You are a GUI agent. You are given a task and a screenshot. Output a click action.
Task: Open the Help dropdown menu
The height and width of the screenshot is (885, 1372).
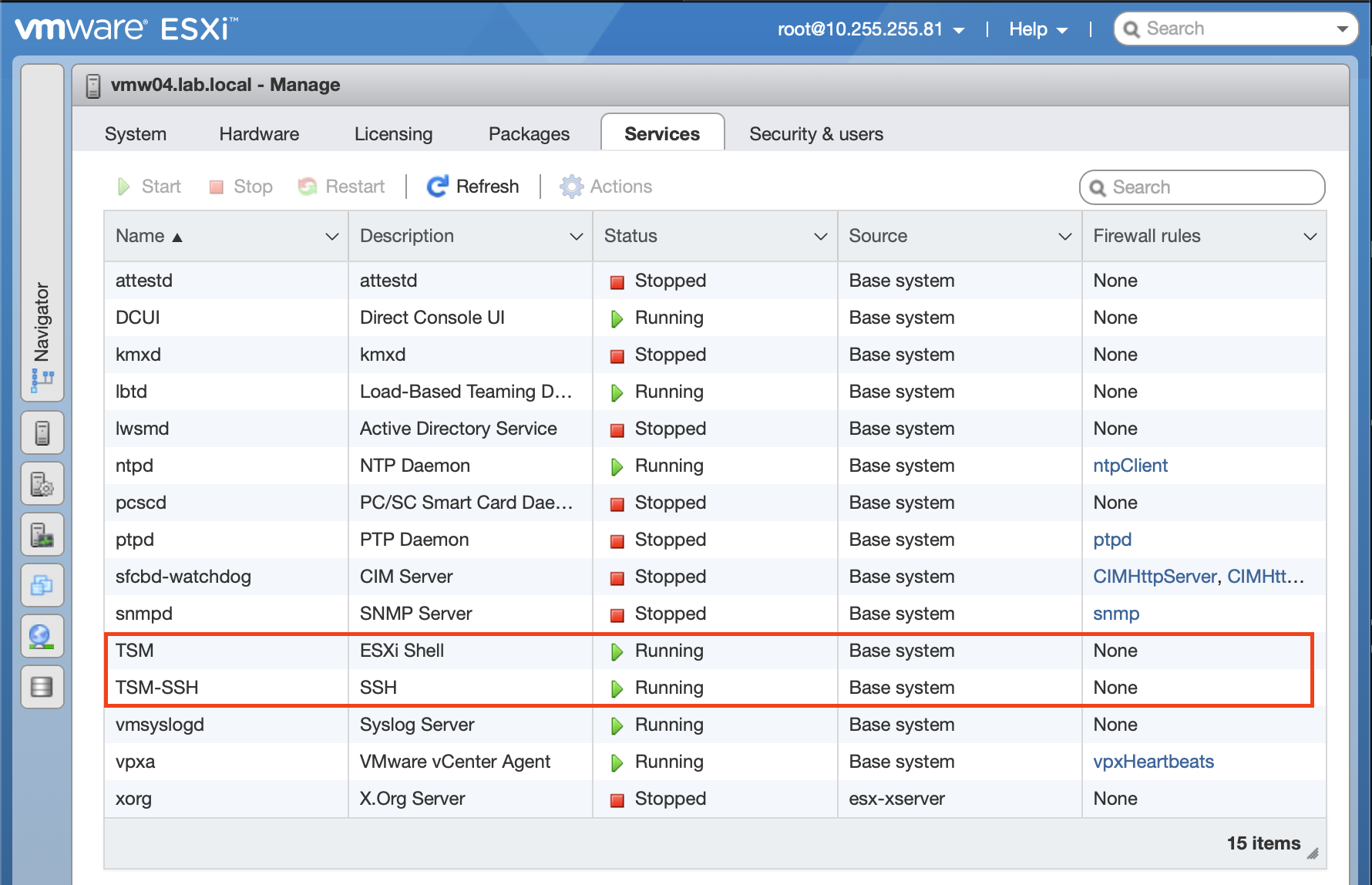coord(1038,29)
